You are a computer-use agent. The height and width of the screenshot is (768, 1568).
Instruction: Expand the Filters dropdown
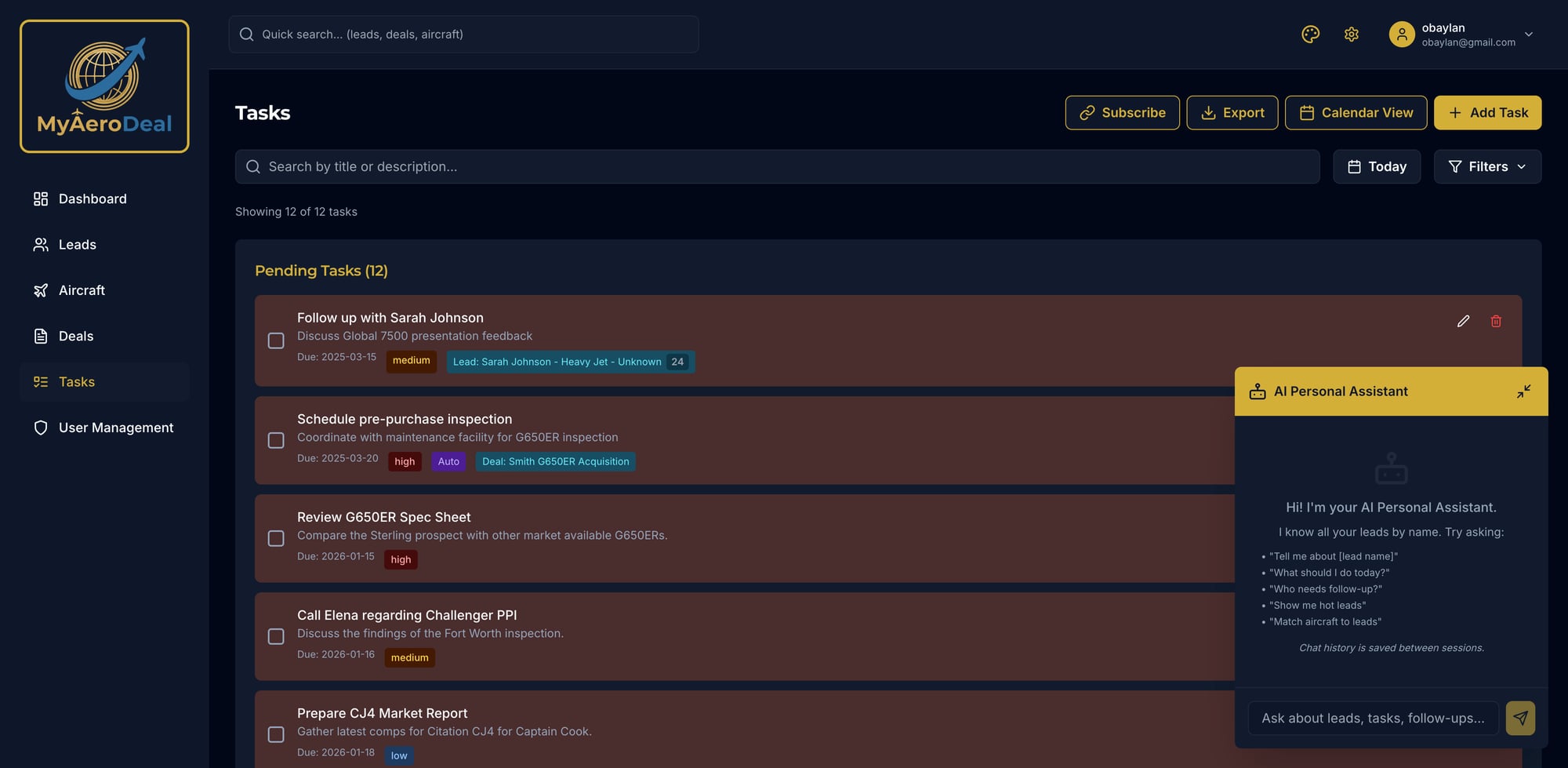1486,166
